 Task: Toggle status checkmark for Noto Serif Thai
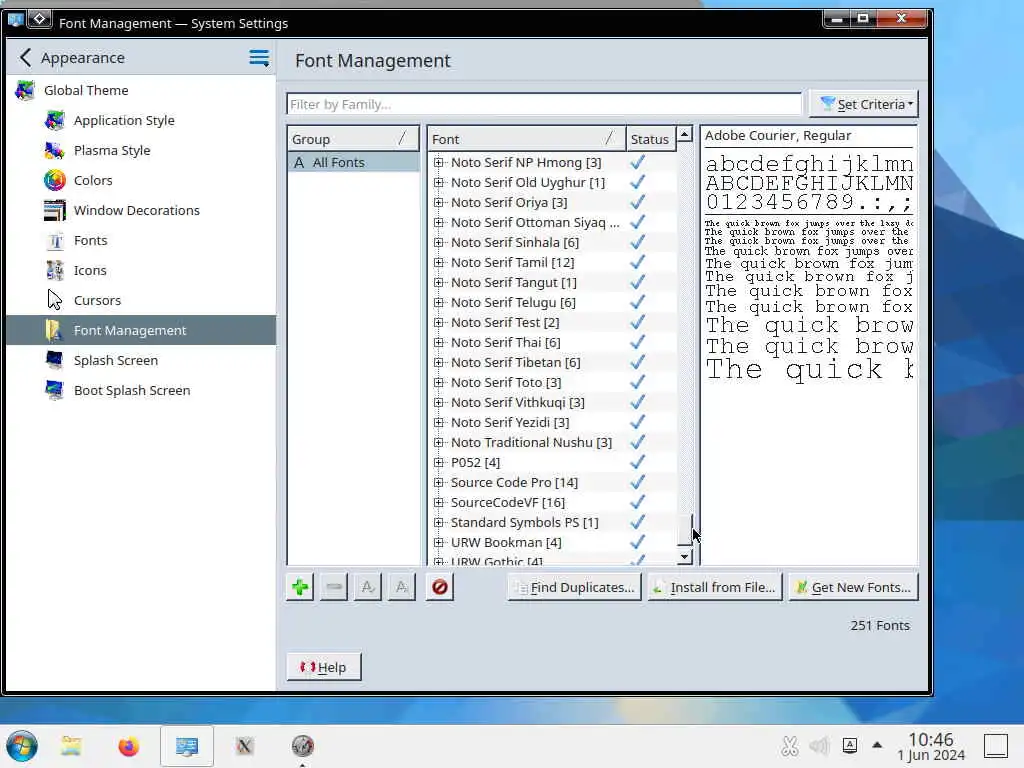(x=638, y=342)
